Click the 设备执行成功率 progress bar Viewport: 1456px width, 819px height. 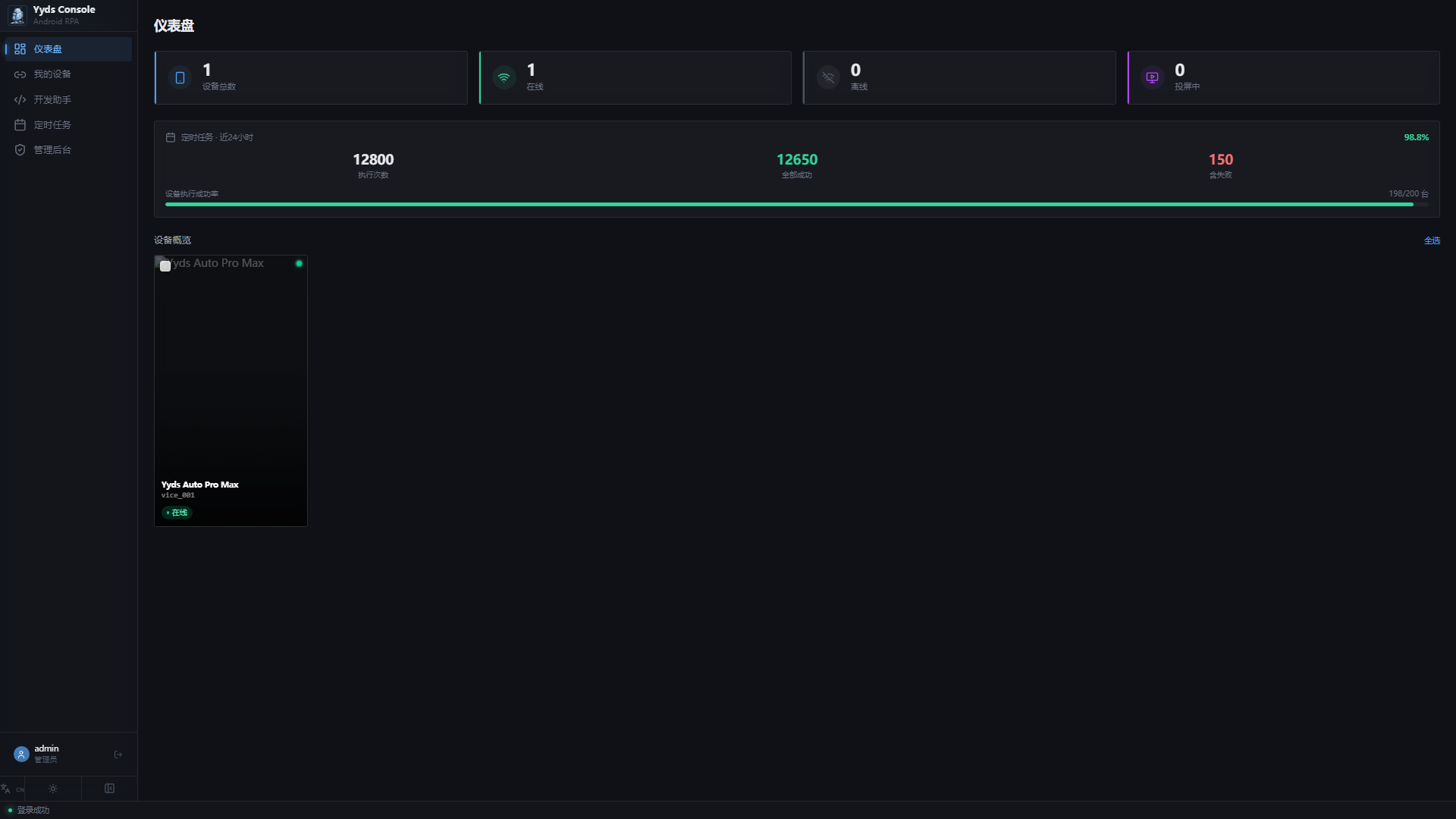tap(797, 204)
